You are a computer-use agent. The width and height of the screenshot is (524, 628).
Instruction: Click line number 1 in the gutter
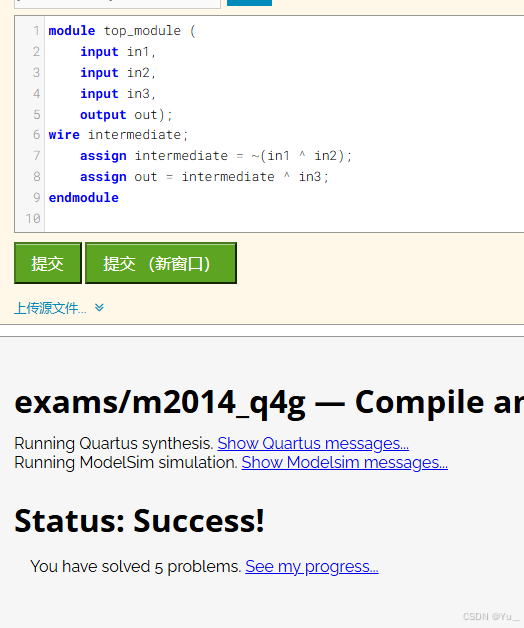pos(36,31)
